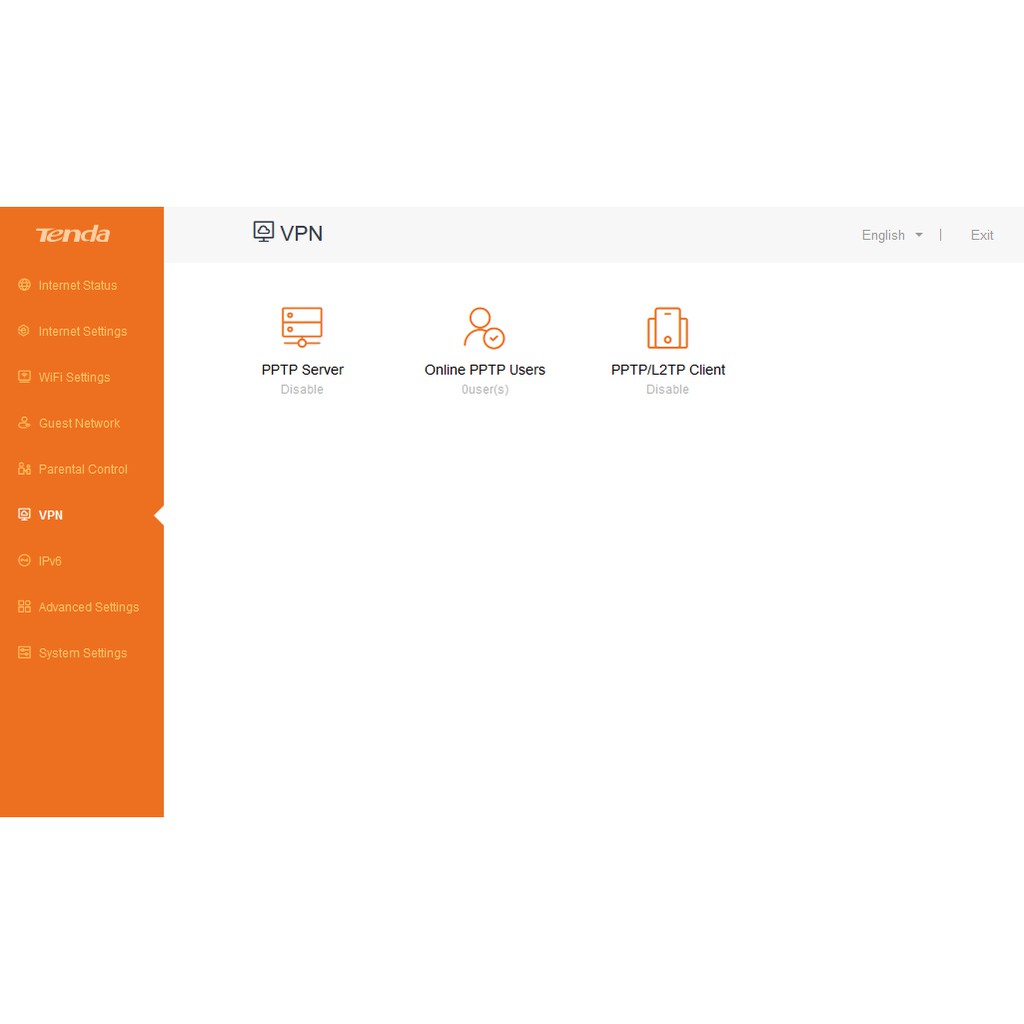The image size is (1024, 1024).
Task: Click the Tenda logo
Action: point(73,234)
